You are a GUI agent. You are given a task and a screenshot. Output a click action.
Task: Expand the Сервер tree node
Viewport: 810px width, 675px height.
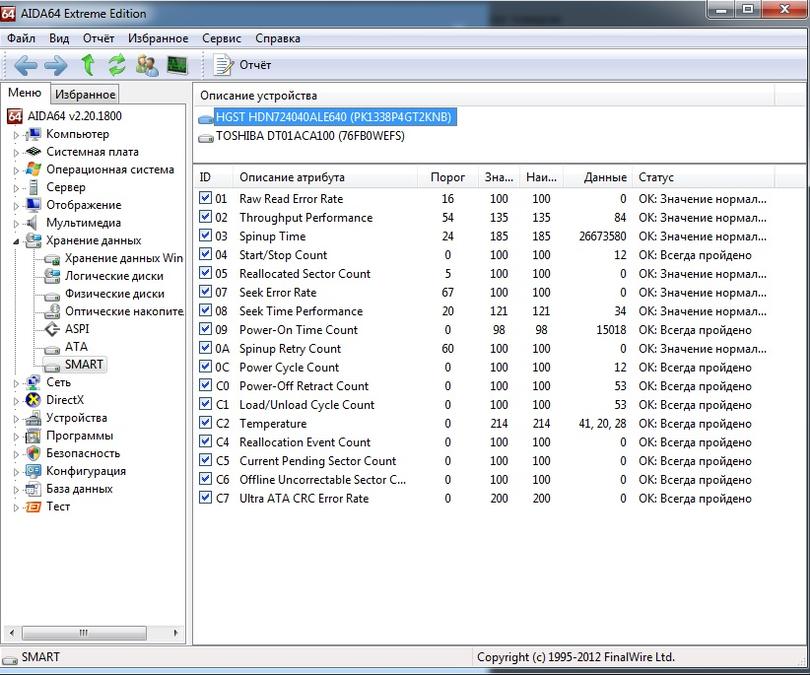point(16,188)
